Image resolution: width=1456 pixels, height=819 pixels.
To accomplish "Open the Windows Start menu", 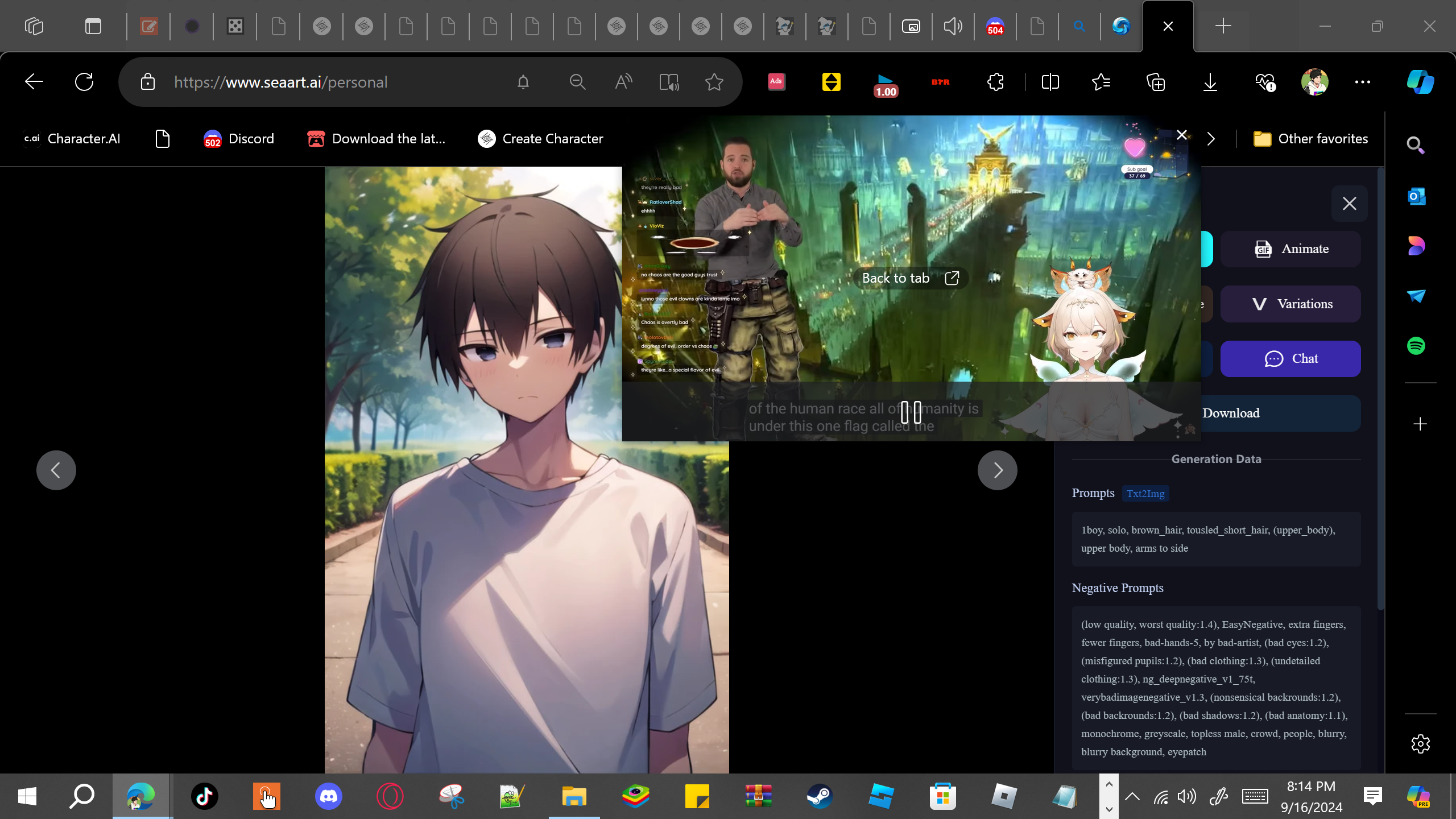I will click(x=27, y=796).
